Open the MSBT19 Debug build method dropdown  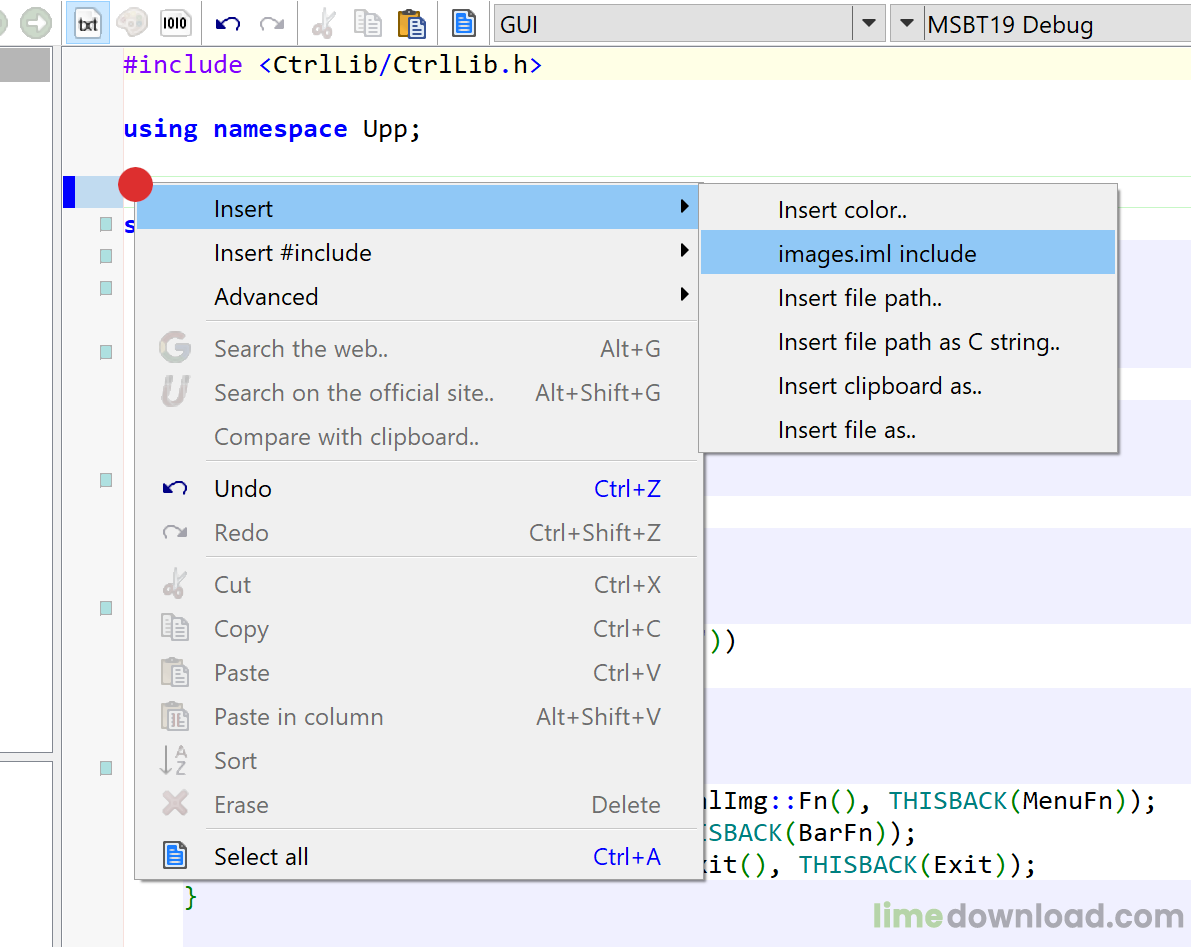(908, 23)
